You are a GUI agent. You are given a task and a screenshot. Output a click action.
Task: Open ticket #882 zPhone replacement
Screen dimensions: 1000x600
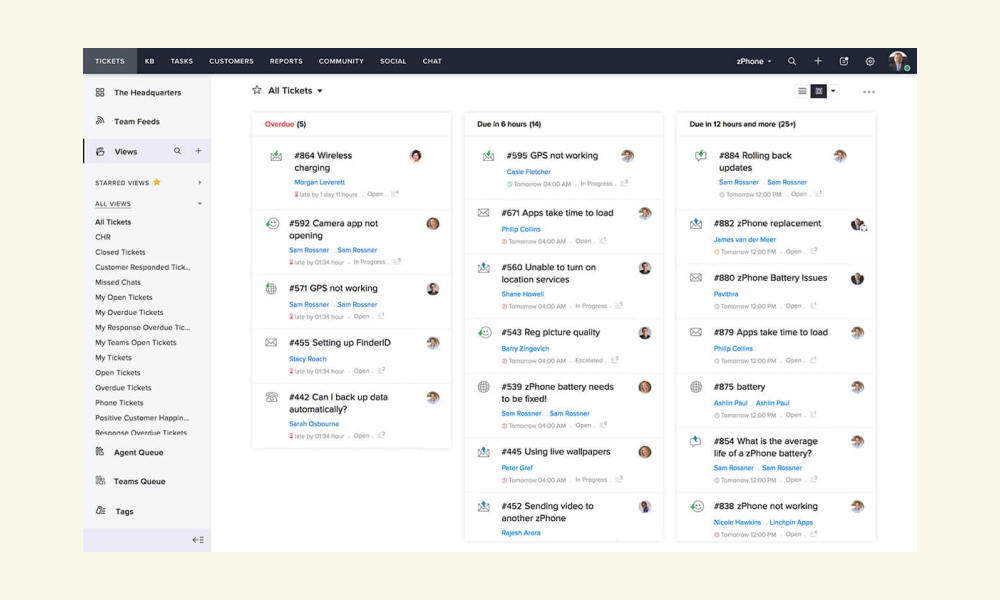point(767,223)
